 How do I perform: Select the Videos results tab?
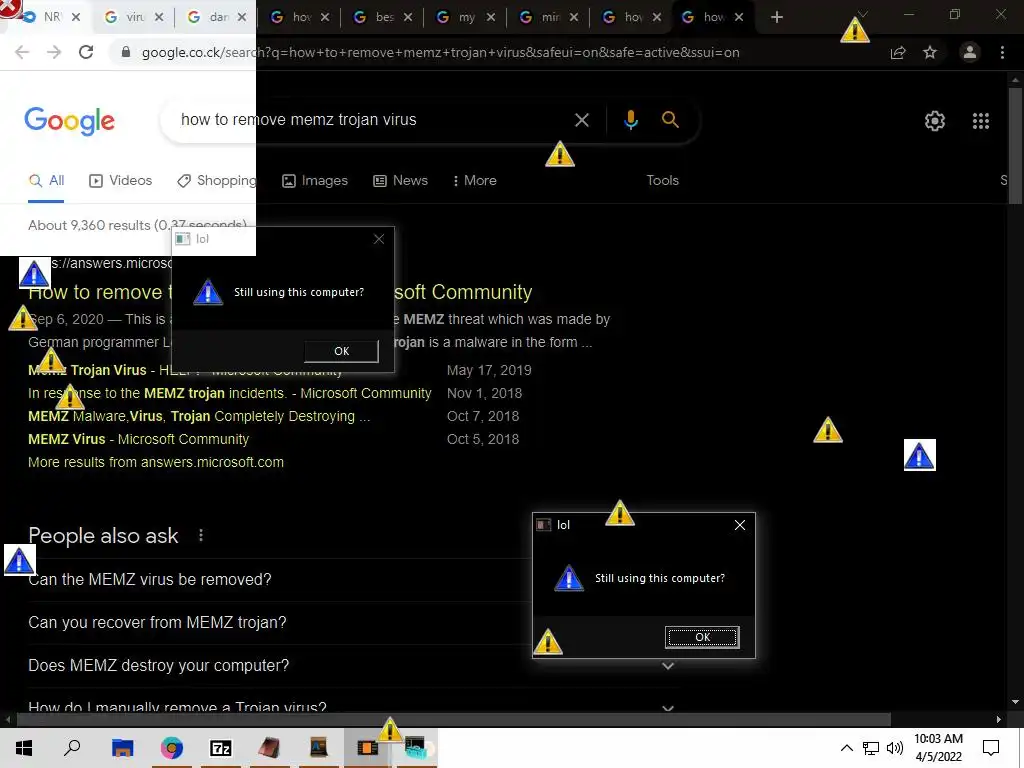tap(121, 180)
